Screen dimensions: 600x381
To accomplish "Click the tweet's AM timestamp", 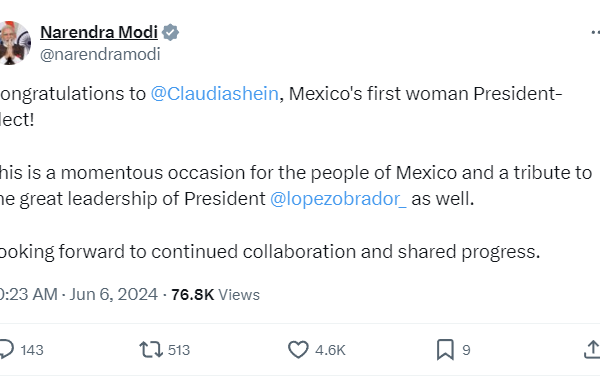I will 28,295.
